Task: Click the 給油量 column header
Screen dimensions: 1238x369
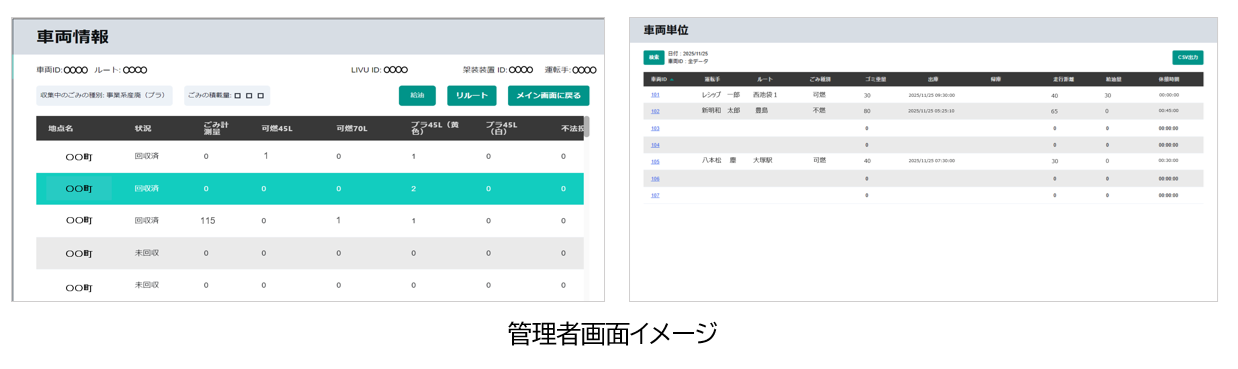Action: (1114, 79)
